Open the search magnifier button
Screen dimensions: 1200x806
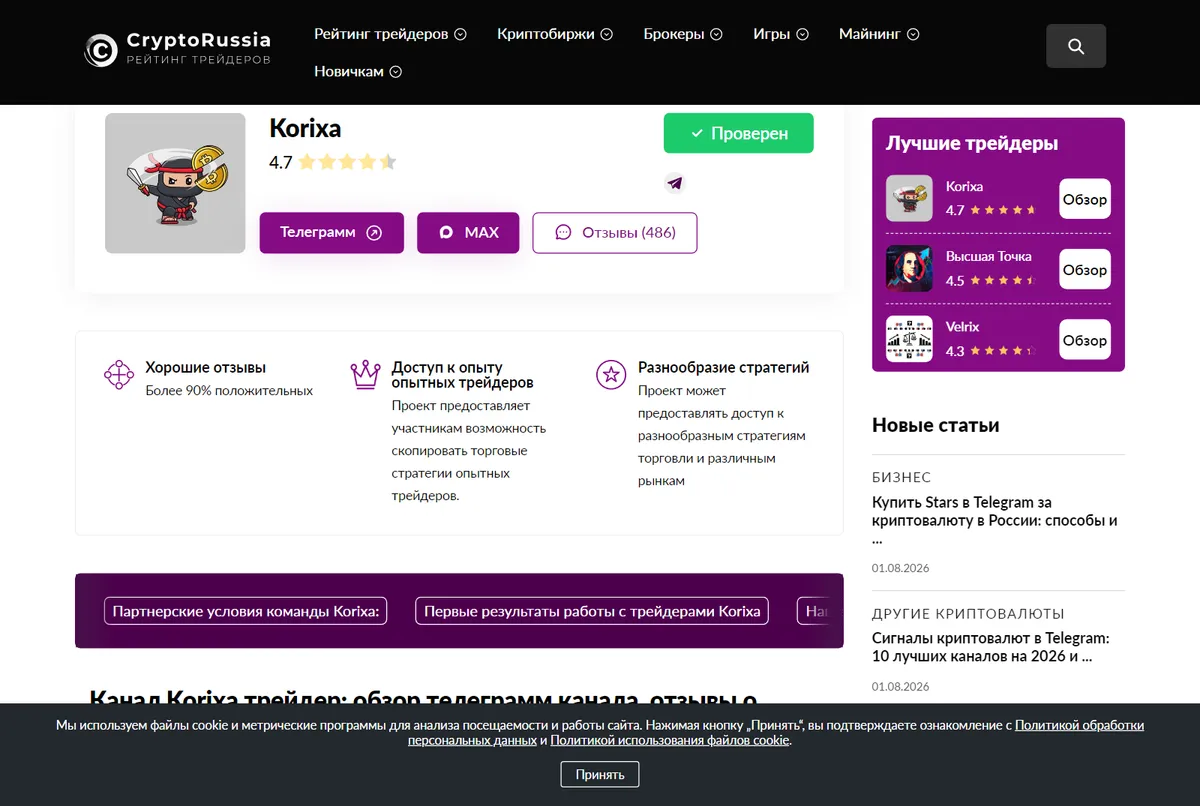[x=1076, y=46]
